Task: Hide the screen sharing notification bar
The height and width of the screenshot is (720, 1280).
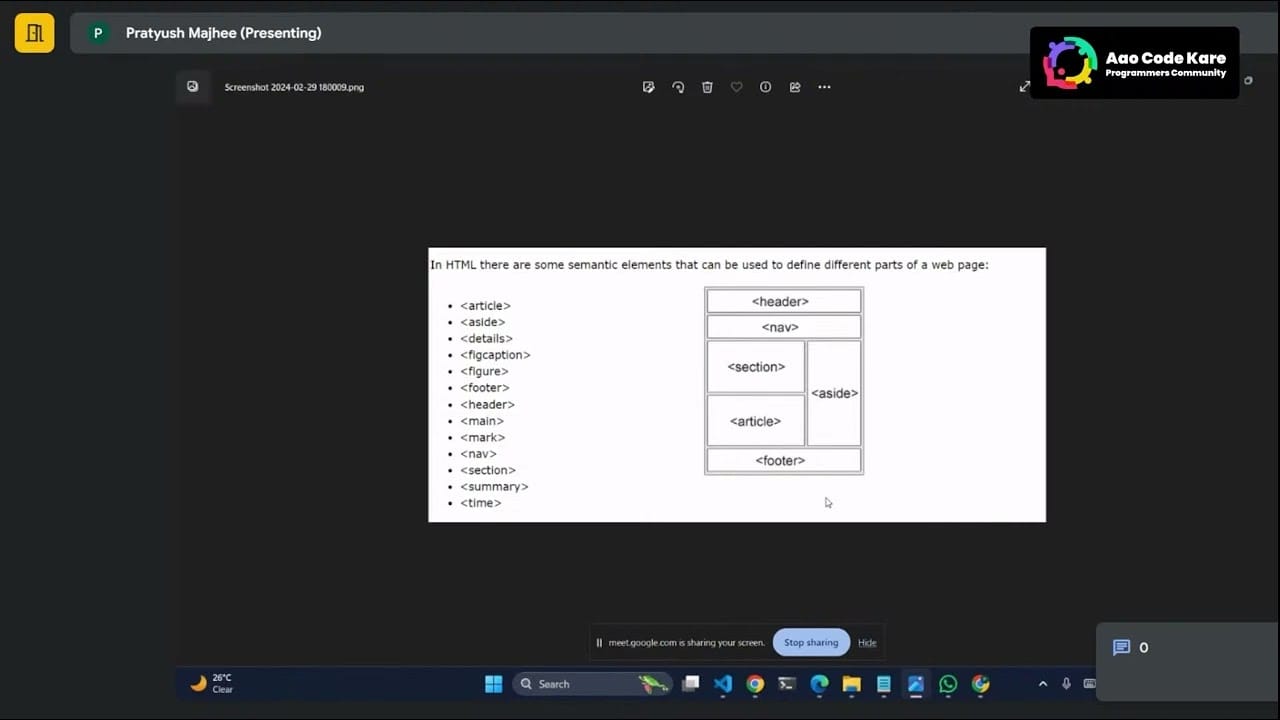Action: point(867,643)
